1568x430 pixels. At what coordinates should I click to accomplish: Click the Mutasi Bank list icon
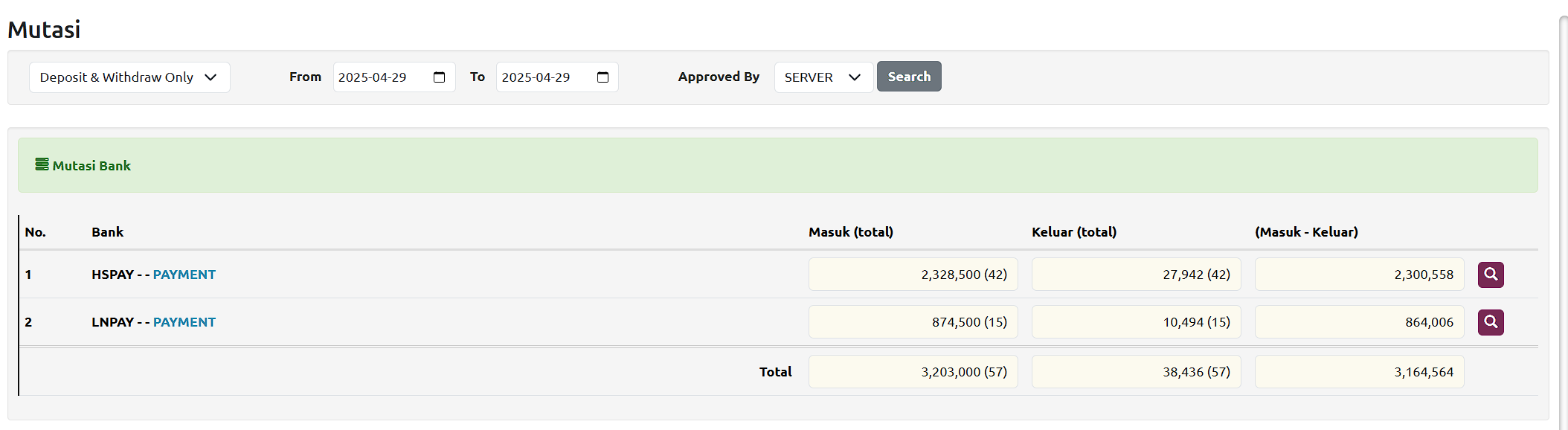[42, 164]
